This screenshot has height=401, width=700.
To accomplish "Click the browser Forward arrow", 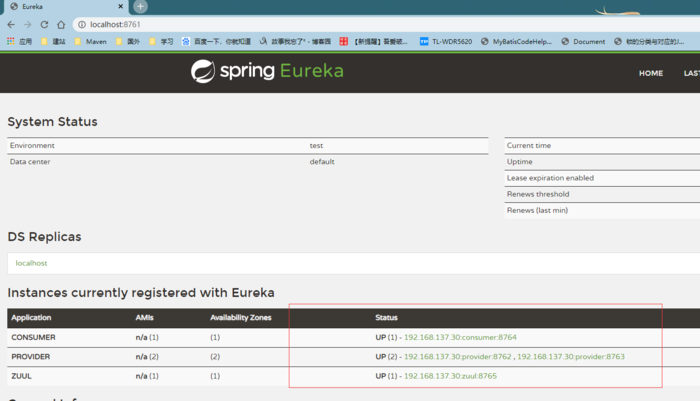I will click(28, 25).
